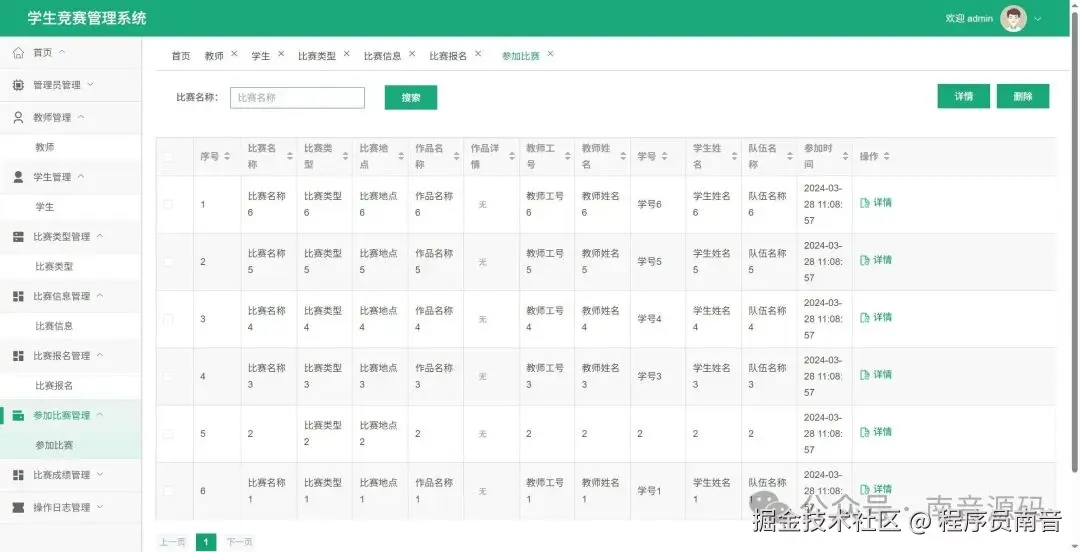Open the admin user dropdown arrow
1080x552 pixels.
pos(1038,19)
